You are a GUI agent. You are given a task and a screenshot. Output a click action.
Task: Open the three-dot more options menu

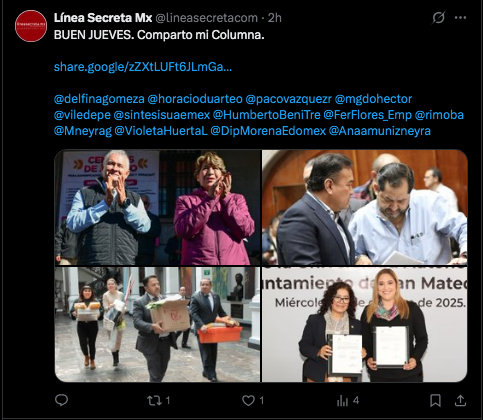pyautogui.click(x=460, y=18)
